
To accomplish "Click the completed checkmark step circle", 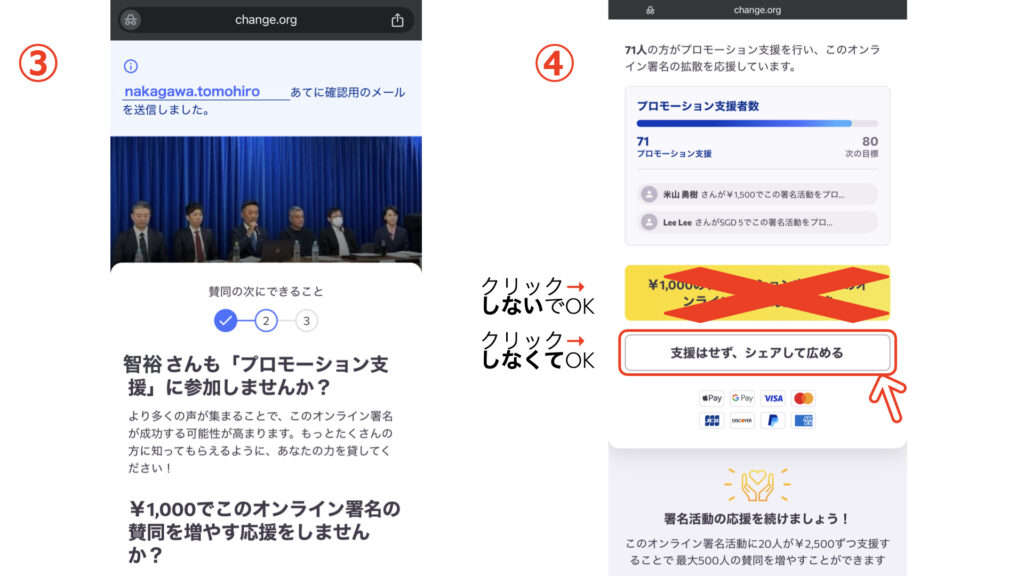I will click(226, 322).
